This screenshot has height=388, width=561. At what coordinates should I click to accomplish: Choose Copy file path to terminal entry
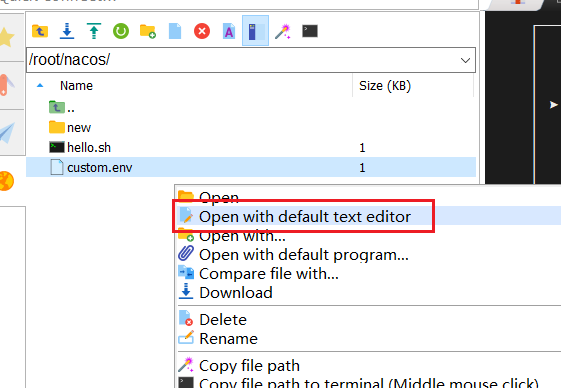(x=369, y=383)
